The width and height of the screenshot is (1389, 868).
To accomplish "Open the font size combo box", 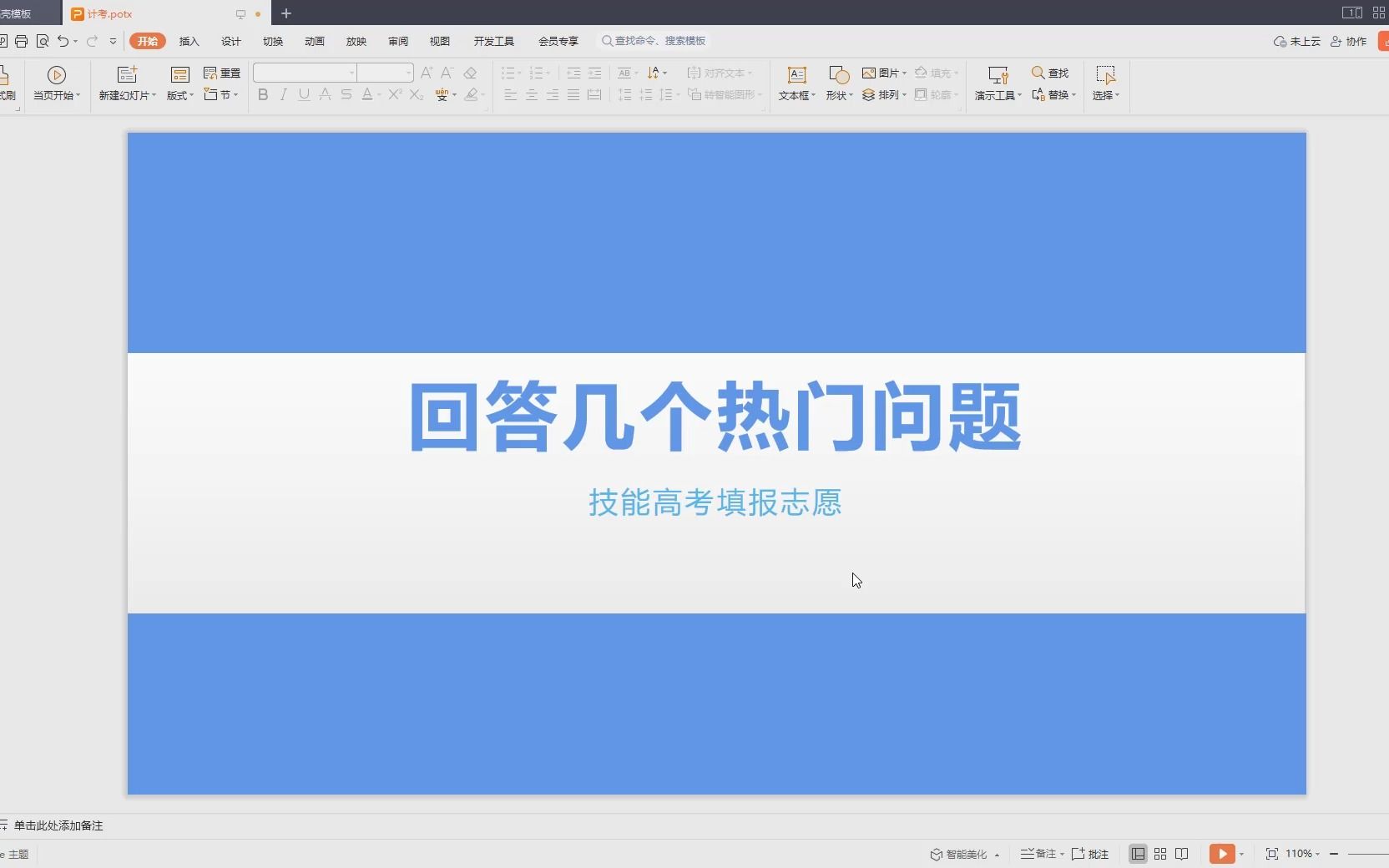I will [386, 73].
